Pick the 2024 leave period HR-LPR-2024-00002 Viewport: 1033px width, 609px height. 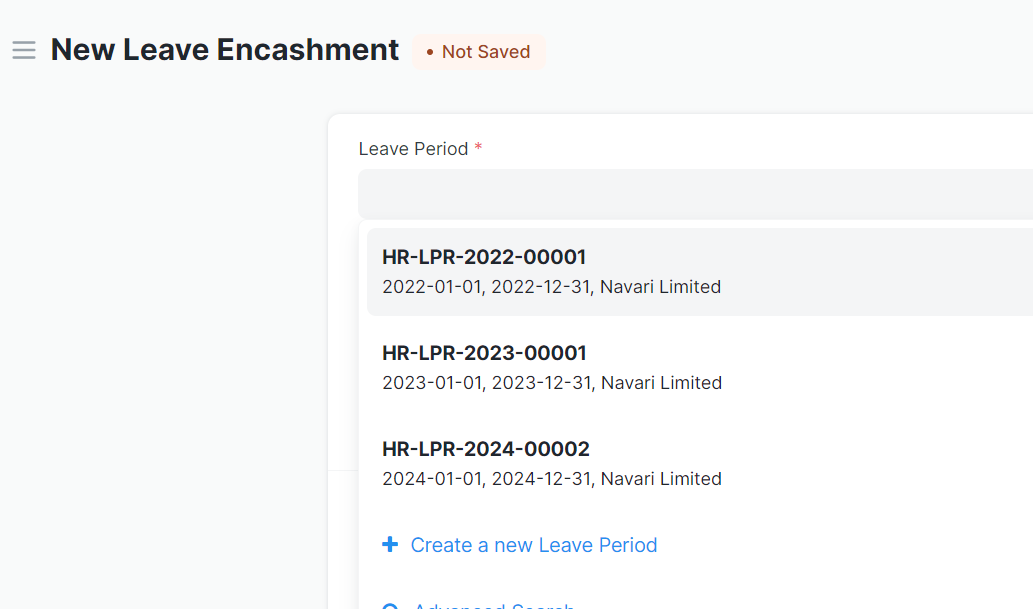[486, 449]
